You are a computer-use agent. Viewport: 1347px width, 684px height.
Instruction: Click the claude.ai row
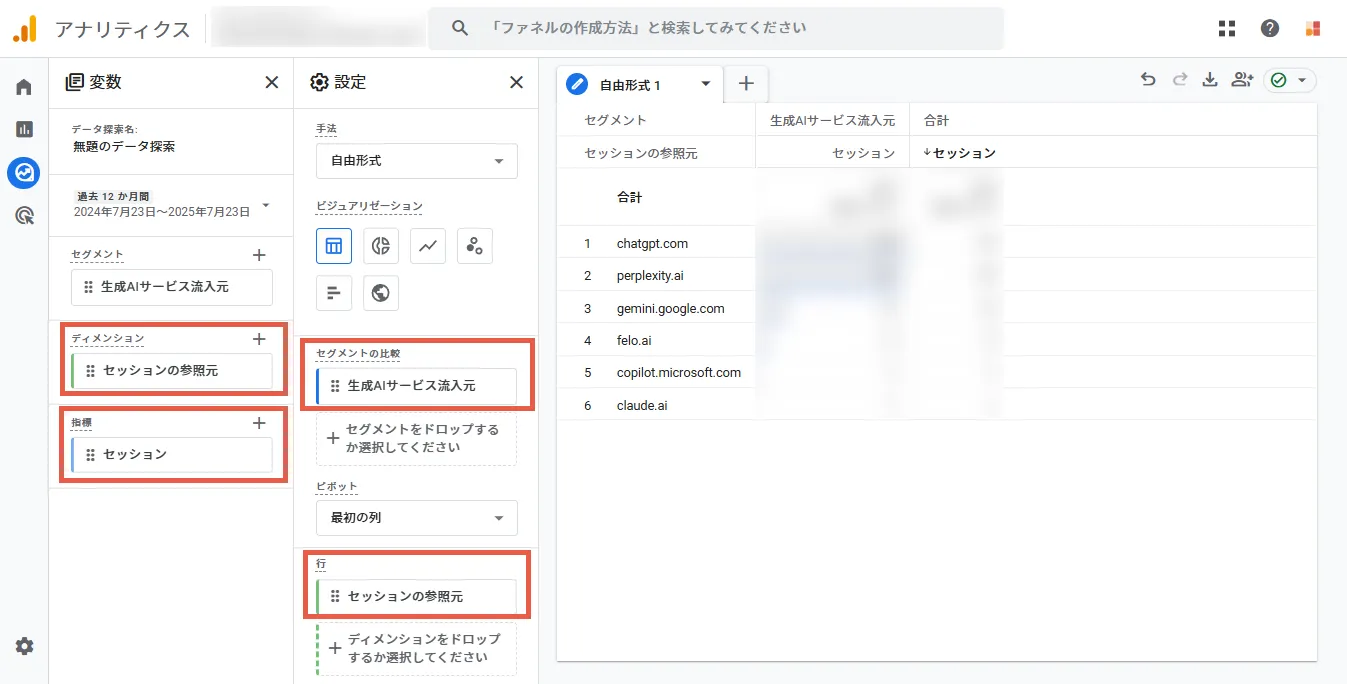[x=642, y=405]
